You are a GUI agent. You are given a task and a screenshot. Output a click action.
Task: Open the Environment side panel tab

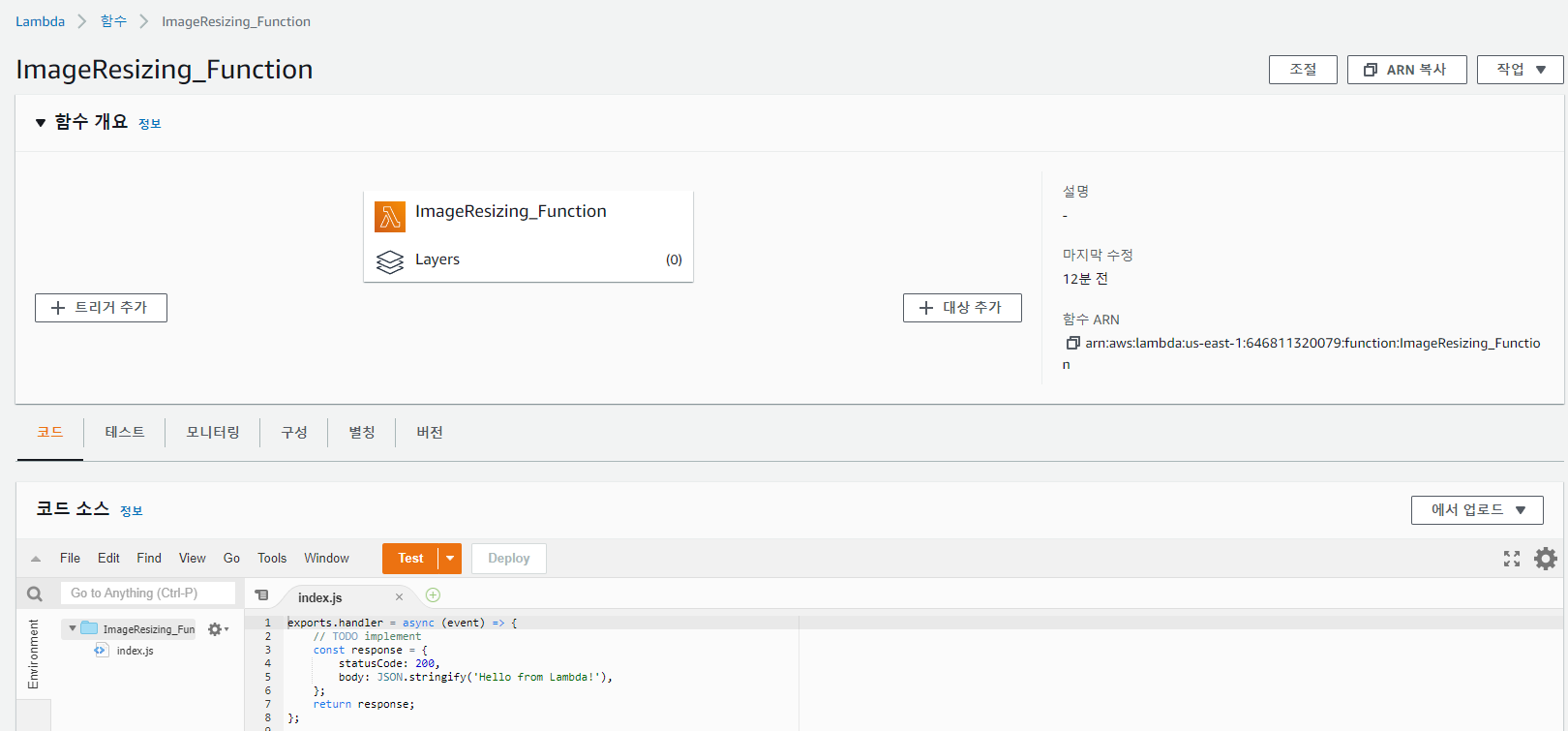(34, 654)
